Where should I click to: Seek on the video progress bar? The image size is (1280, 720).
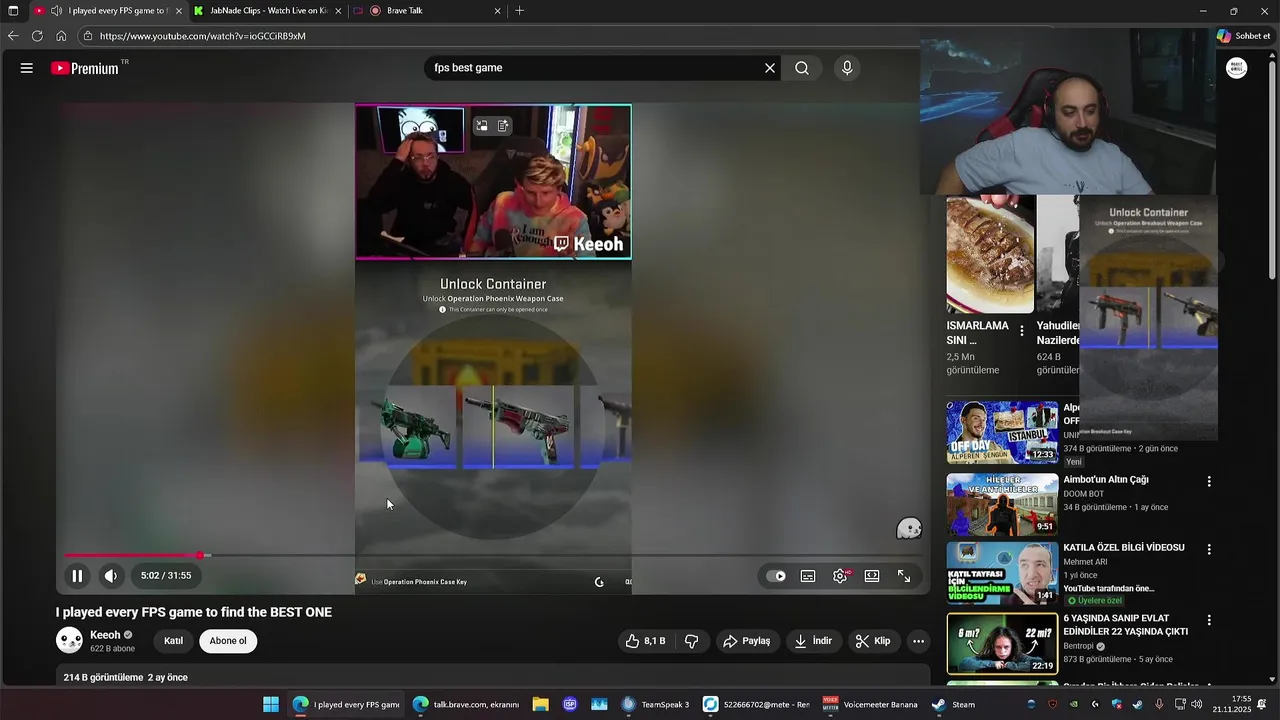[x=492, y=555]
